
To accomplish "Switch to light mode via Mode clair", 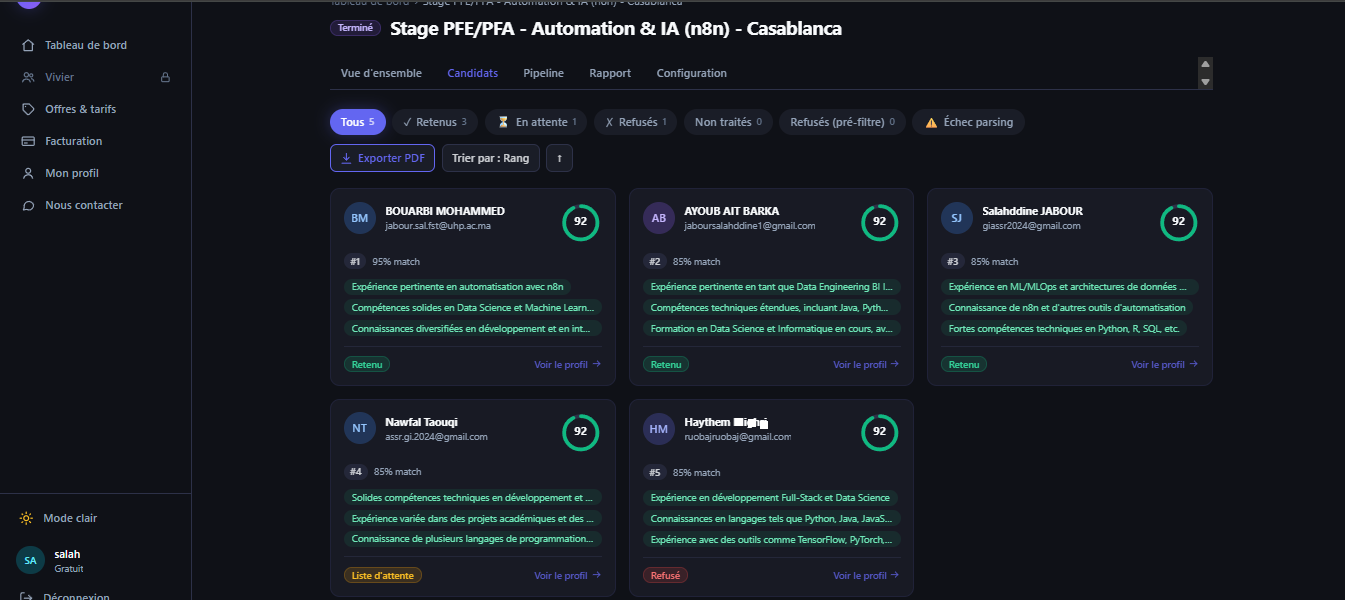I will click(70, 518).
